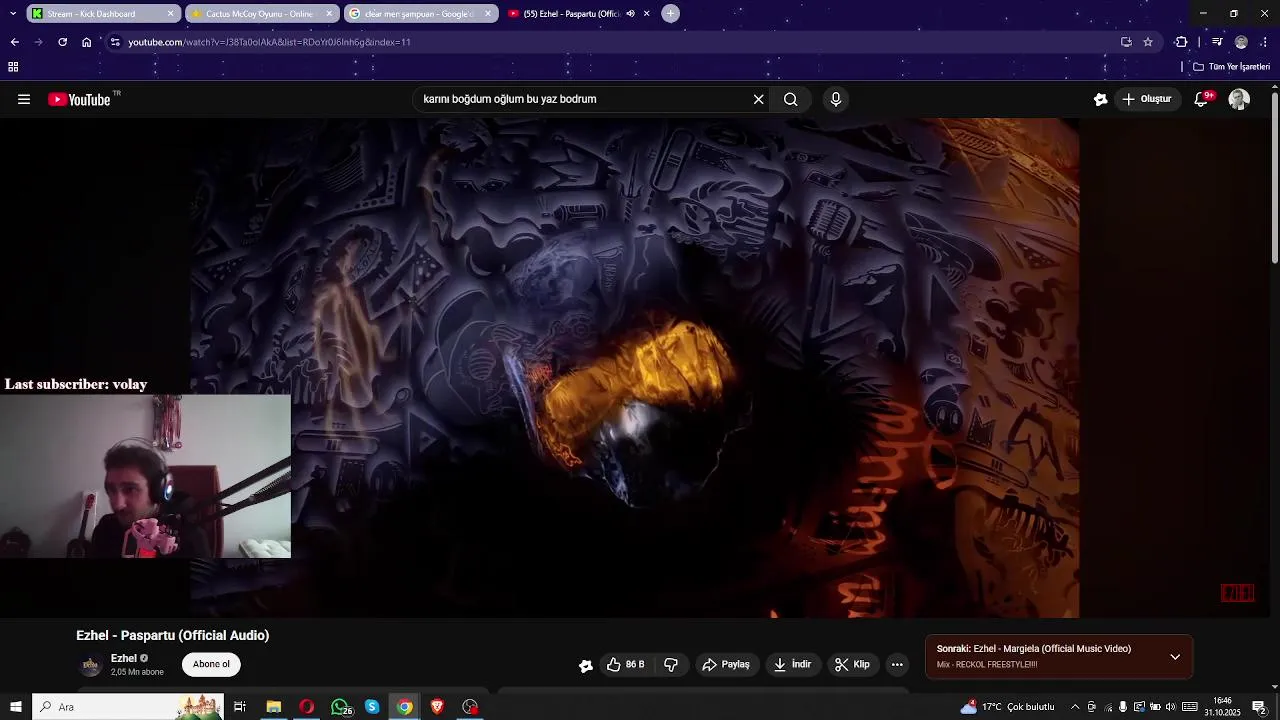Switch to the Cactus McCoy Oyunu tab
The image size is (1280, 720).
click(x=260, y=14)
